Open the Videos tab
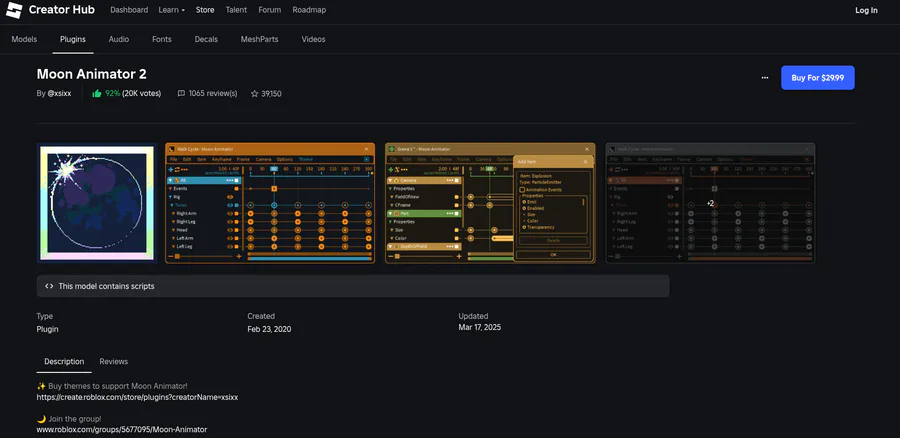 tap(313, 39)
